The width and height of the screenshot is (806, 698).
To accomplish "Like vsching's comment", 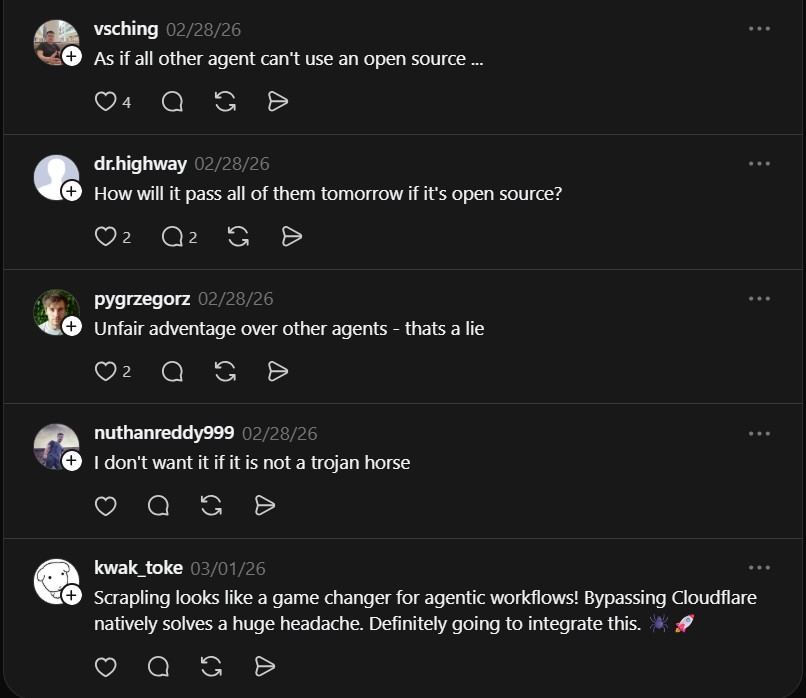I will point(105,101).
